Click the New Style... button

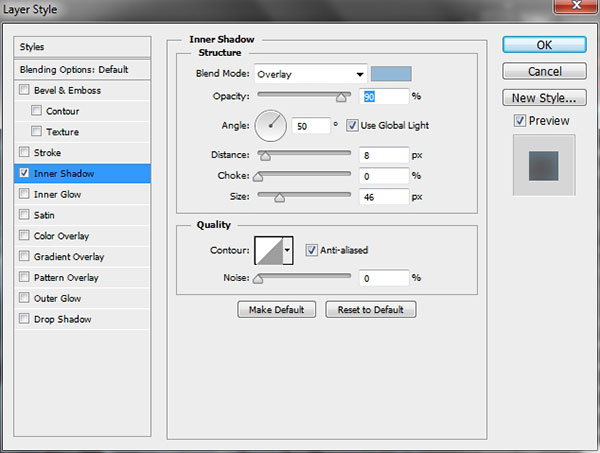(x=544, y=98)
